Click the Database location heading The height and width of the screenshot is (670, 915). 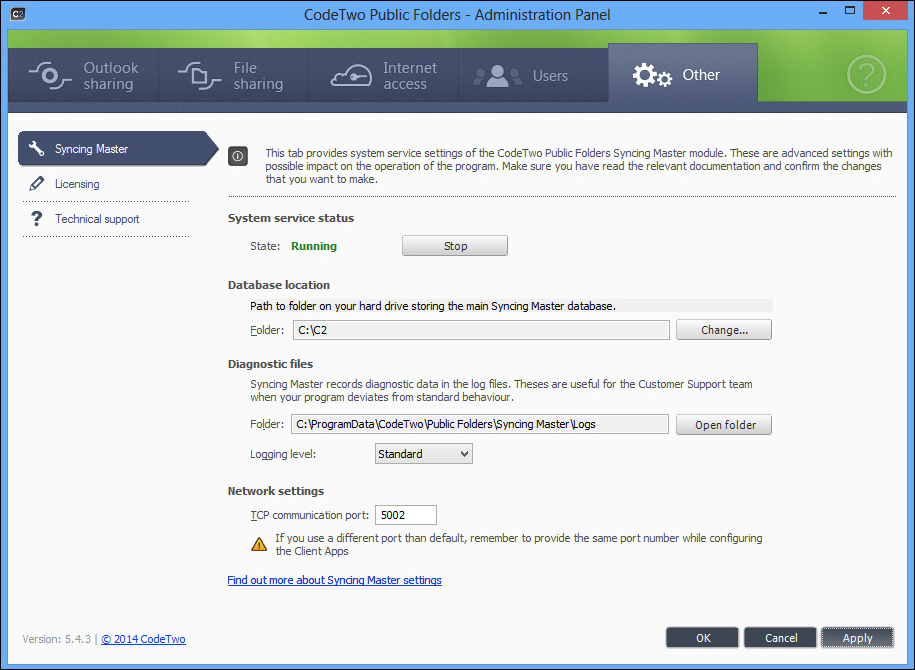279,285
